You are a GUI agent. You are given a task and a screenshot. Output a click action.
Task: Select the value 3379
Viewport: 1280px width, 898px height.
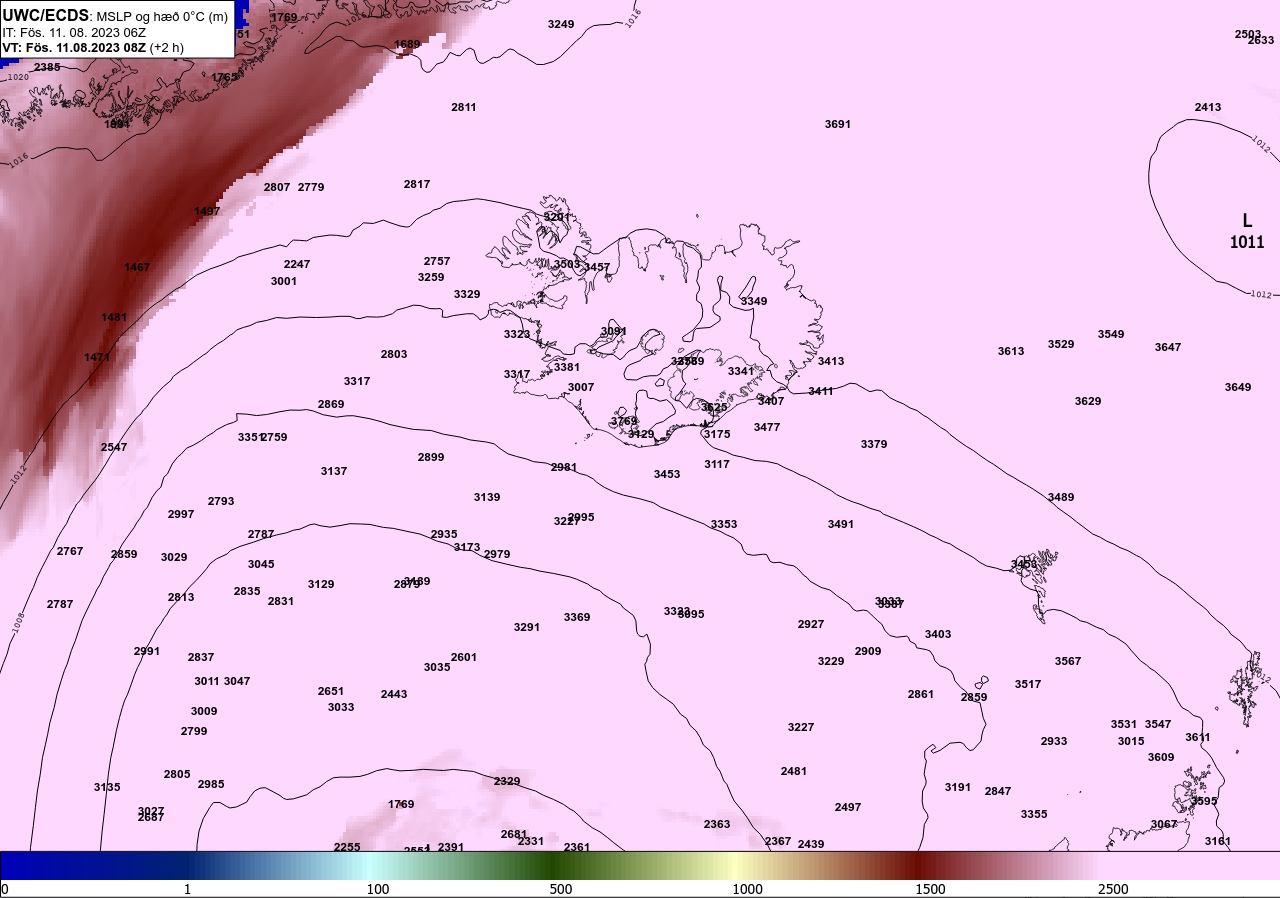874,444
